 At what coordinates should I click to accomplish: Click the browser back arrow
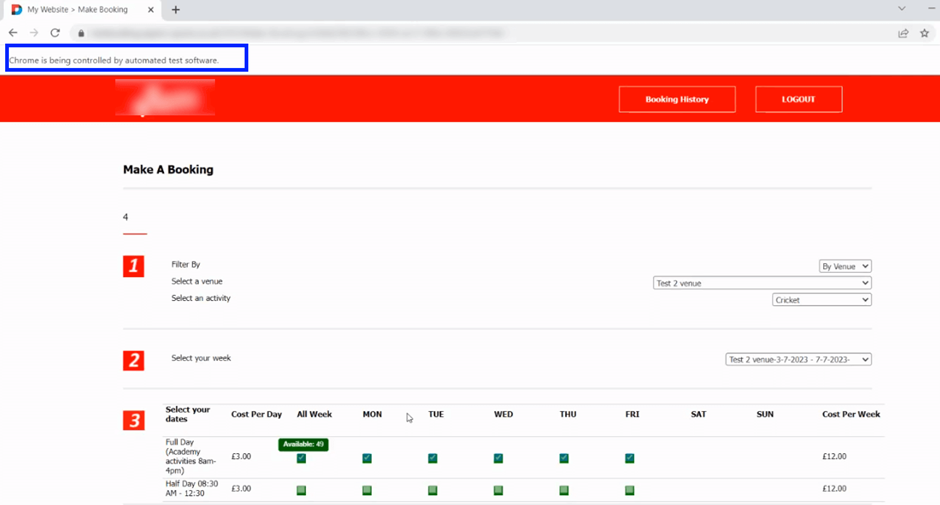(13, 33)
